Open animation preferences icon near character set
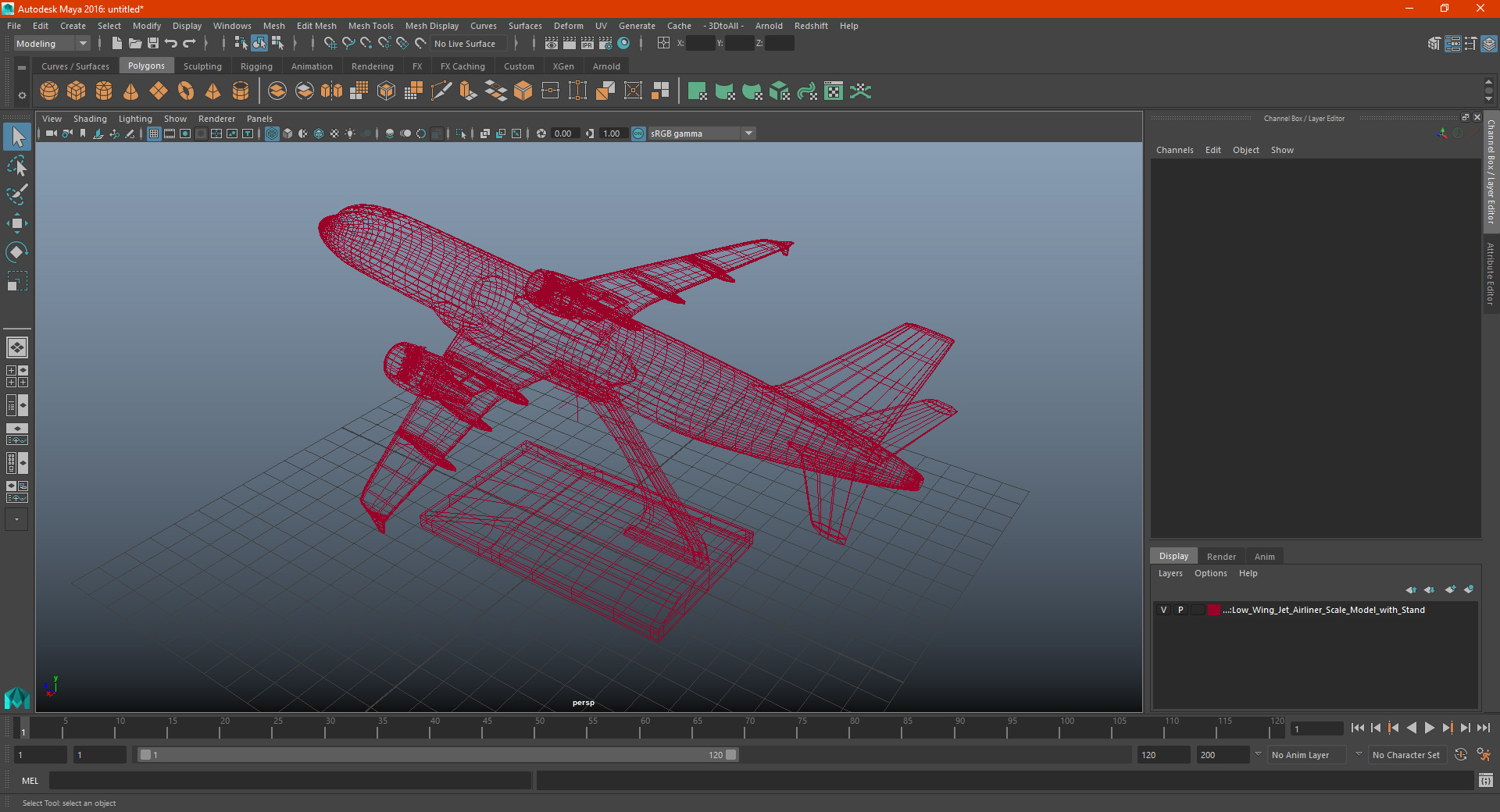The height and width of the screenshot is (812, 1500). pyautogui.click(x=1484, y=755)
